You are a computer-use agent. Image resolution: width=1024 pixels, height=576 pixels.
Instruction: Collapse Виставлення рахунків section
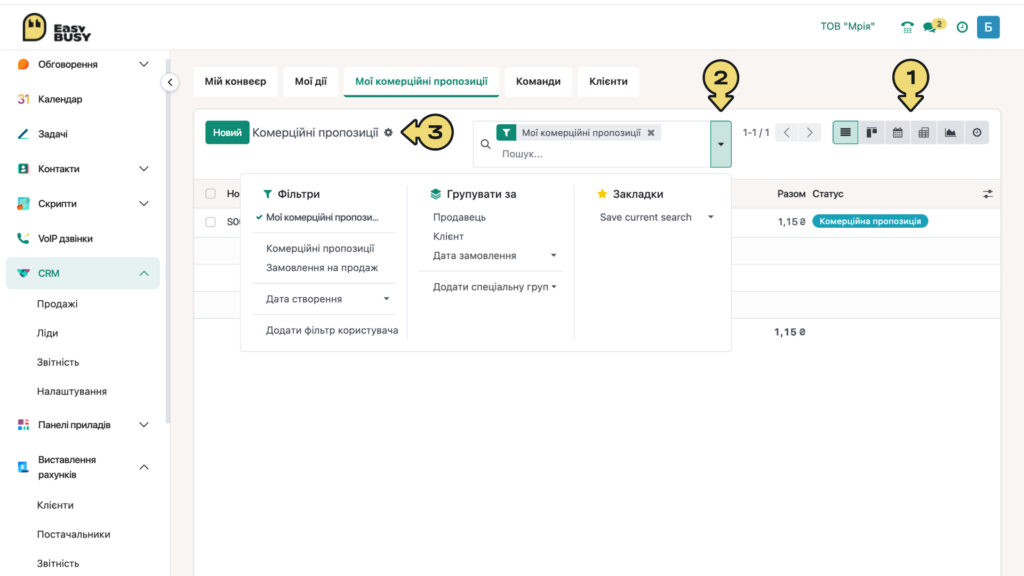(144, 467)
